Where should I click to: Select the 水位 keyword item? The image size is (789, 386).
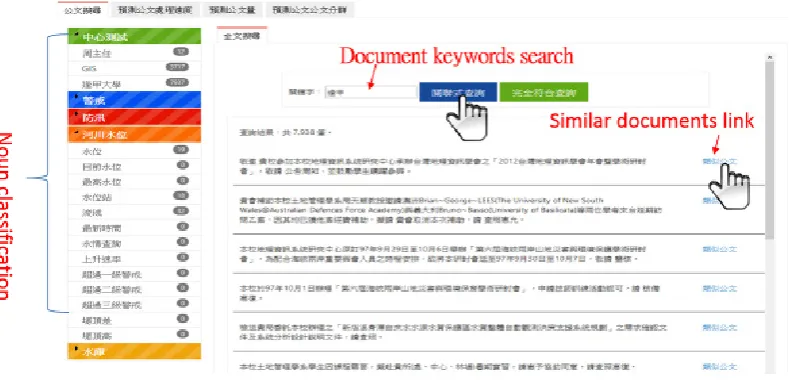pyautogui.click(x=134, y=151)
